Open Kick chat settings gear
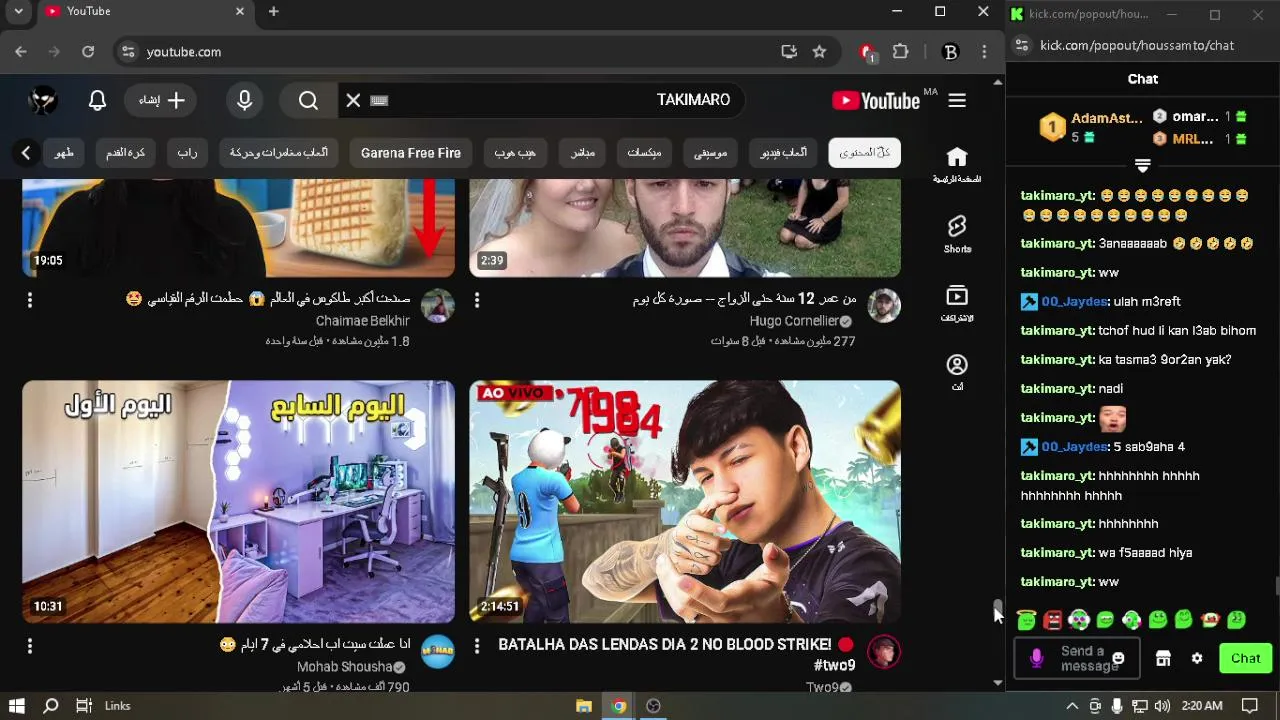 tap(1197, 658)
